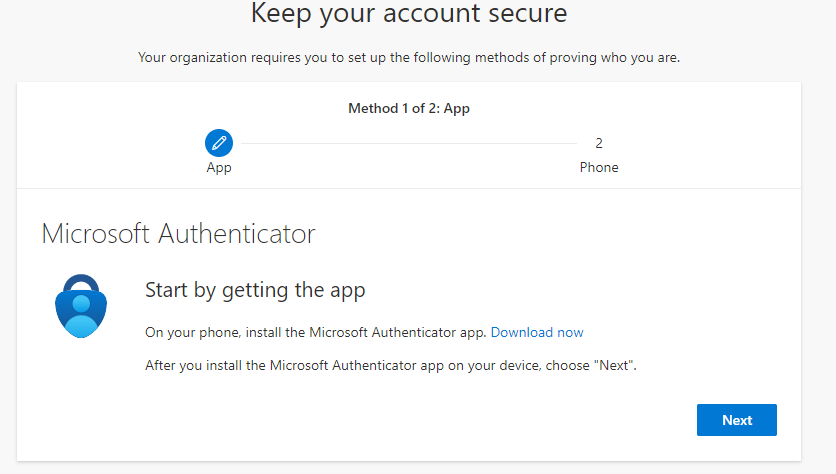Screen dimensions: 836x474
Task: Click the organization requirement description sentence
Action: coord(408,58)
